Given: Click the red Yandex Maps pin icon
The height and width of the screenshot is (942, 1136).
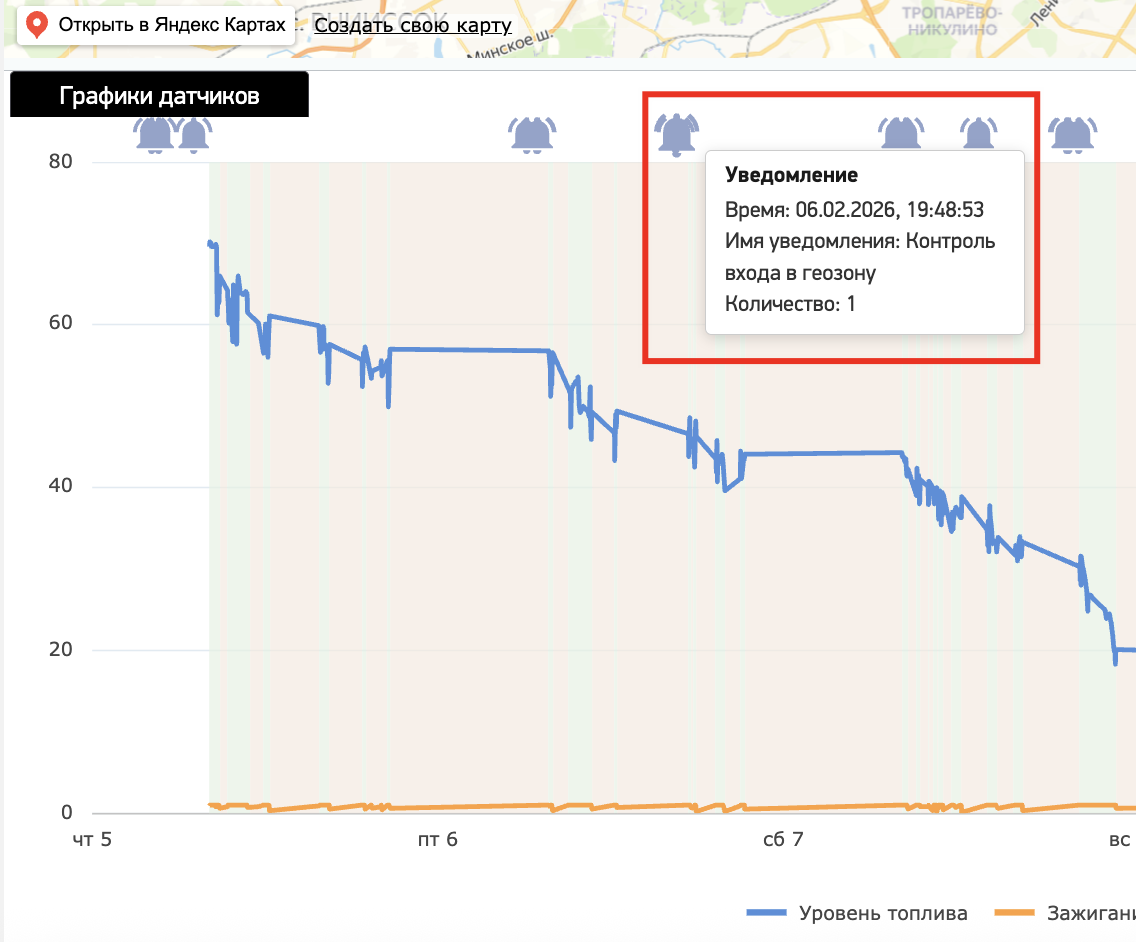Looking at the screenshot, I should click(x=37, y=26).
